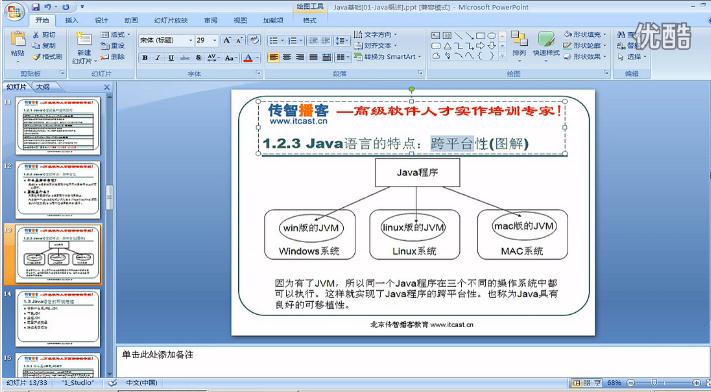Apply the red font color A
Image resolution: width=711 pixels, height=392 pixels.
247,58
